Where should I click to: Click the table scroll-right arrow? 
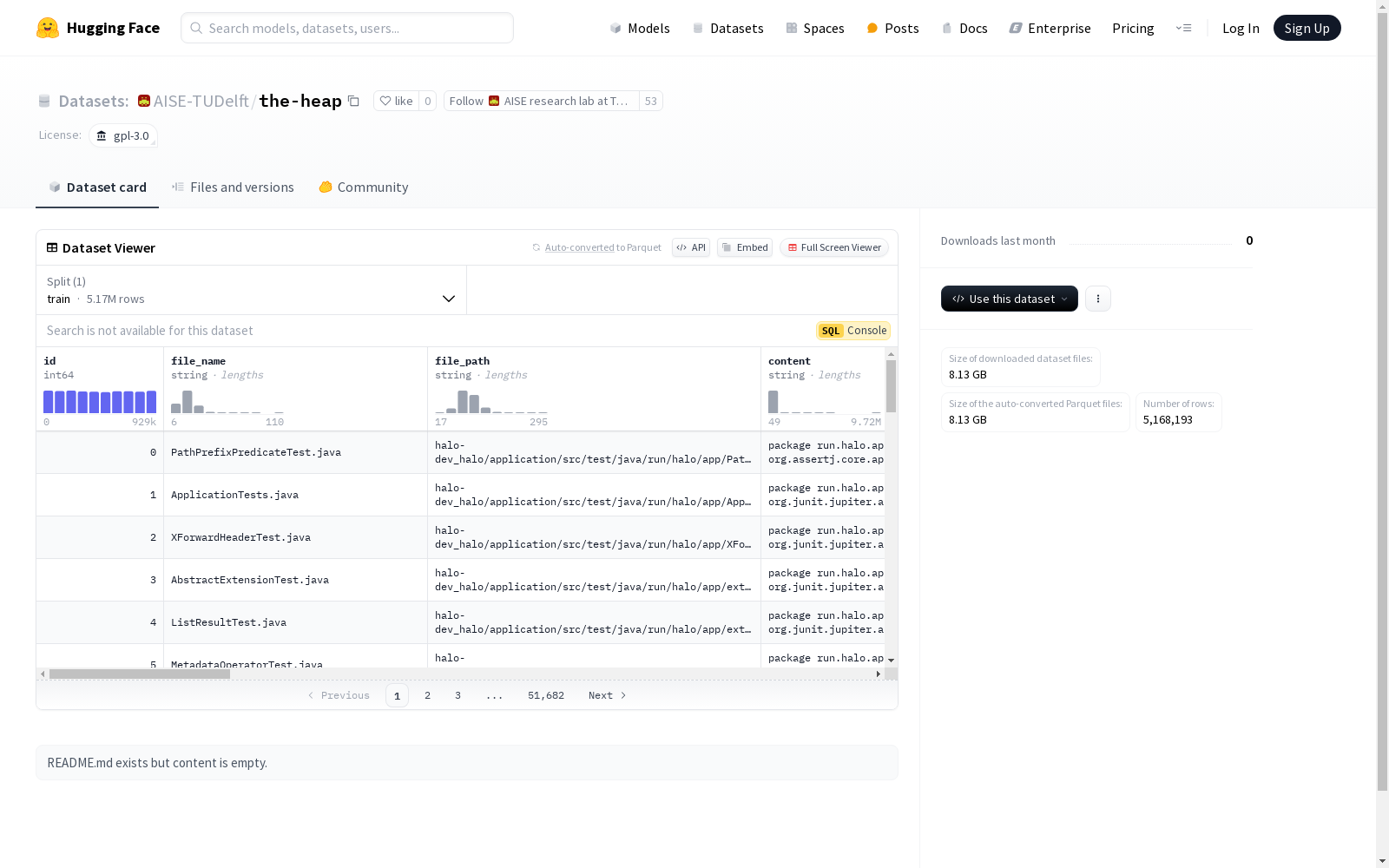(878, 674)
